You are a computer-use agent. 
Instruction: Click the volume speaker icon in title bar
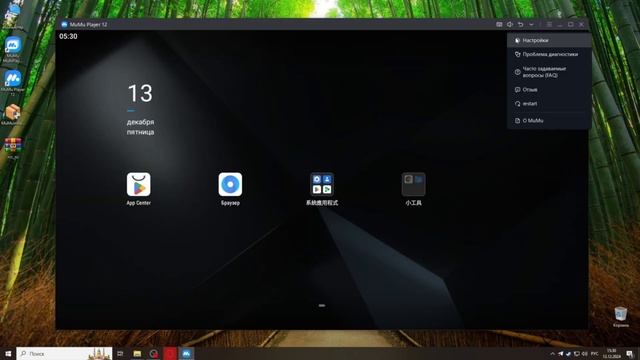tap(510, 24)
